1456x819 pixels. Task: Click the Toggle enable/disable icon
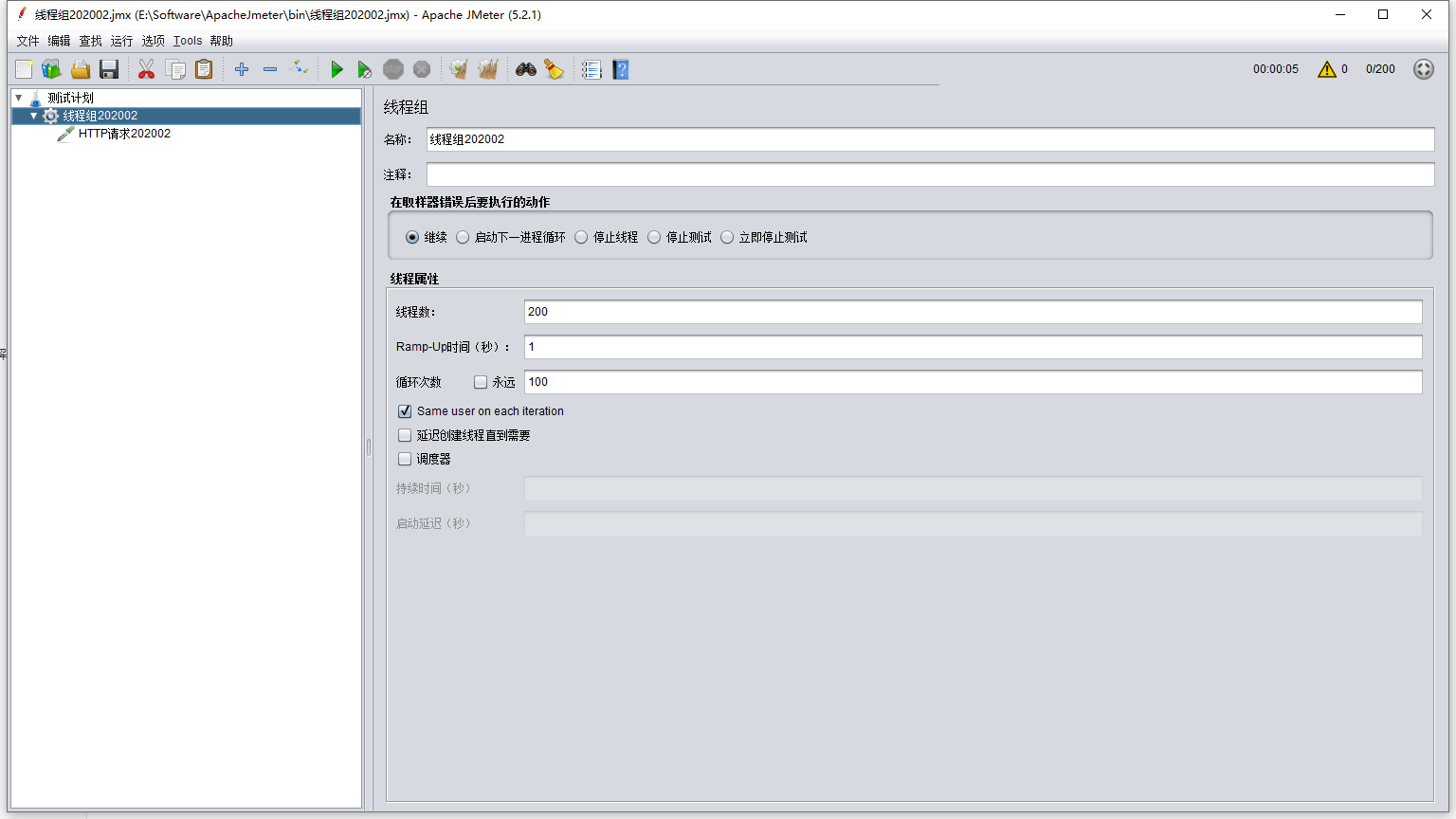tap(299, 68)
